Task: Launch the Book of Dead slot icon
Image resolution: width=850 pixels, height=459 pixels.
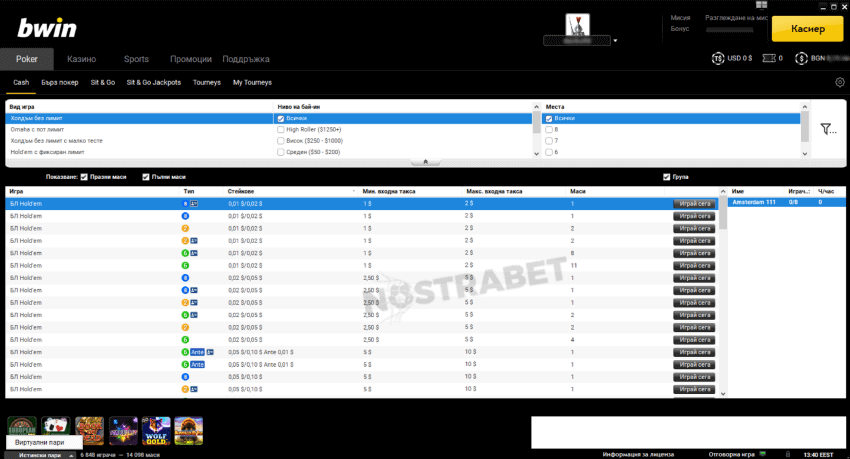Action: (89, 431)
